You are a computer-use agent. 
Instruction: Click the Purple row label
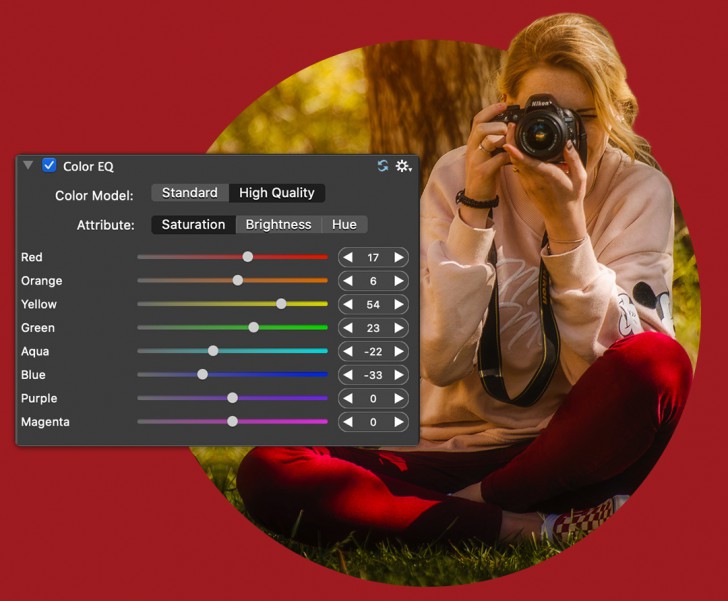39,398
